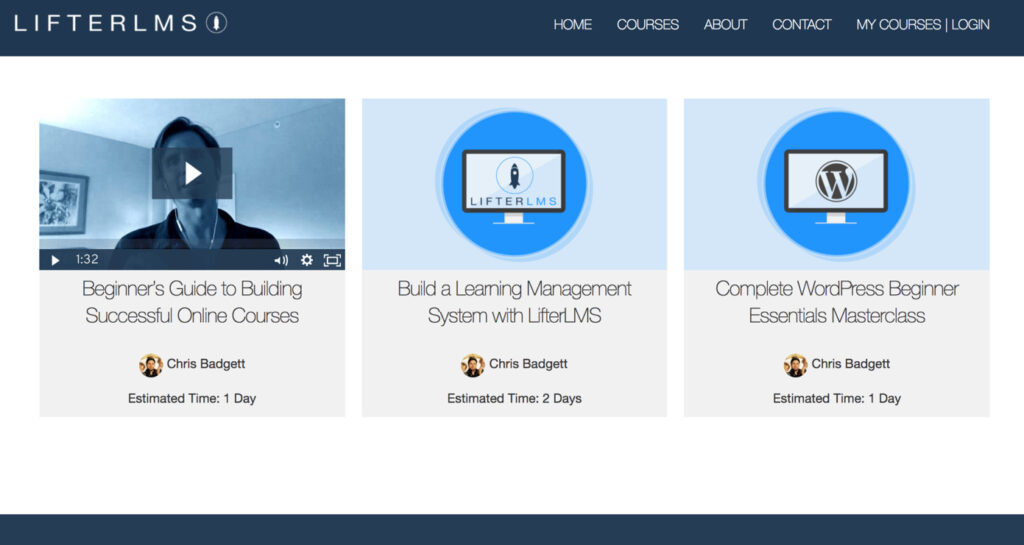Click the LifterLMS monitor course image

514,184
